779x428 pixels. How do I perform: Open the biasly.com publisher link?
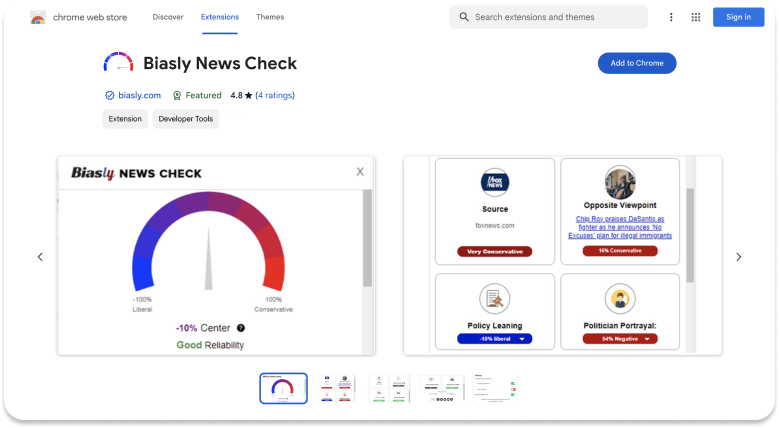click(x=139, y=95)
